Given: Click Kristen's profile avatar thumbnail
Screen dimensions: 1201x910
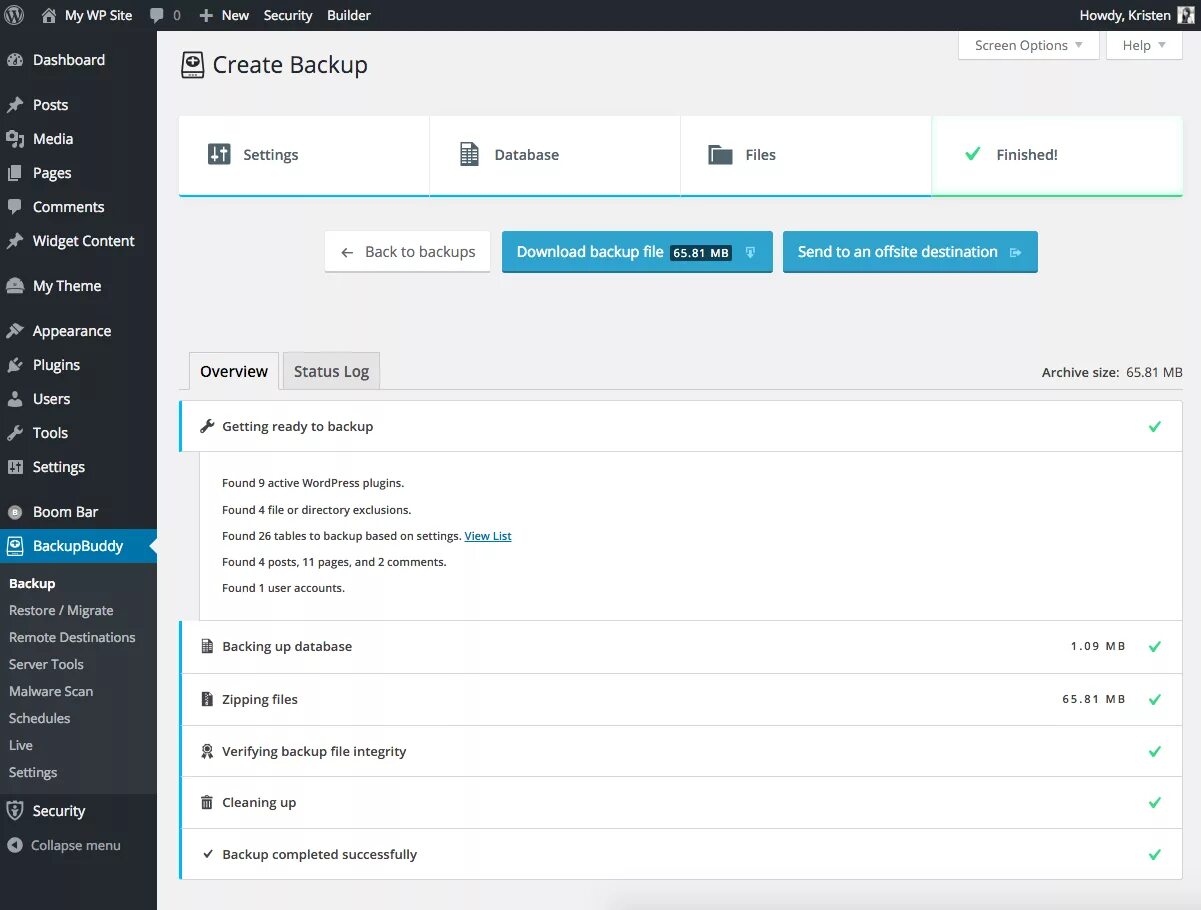Looking at the screenshot, I should tap(1186, 14).
